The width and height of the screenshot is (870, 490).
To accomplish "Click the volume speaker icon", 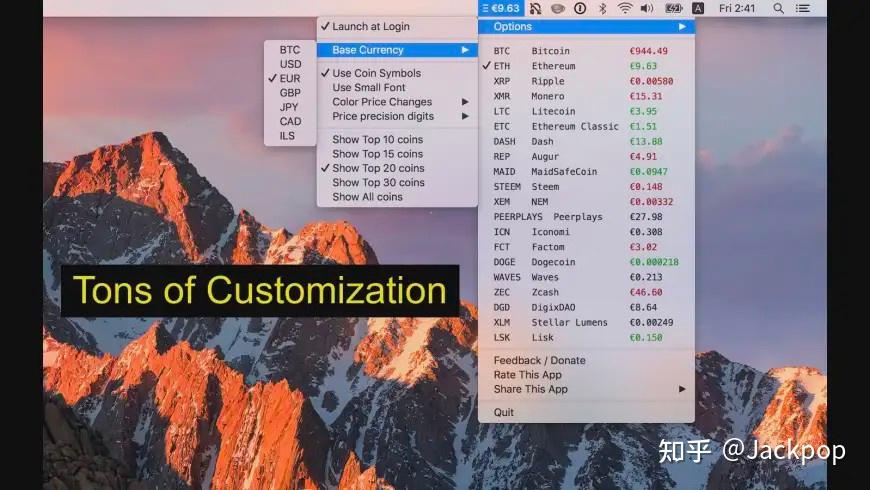I will pos(647,8).
